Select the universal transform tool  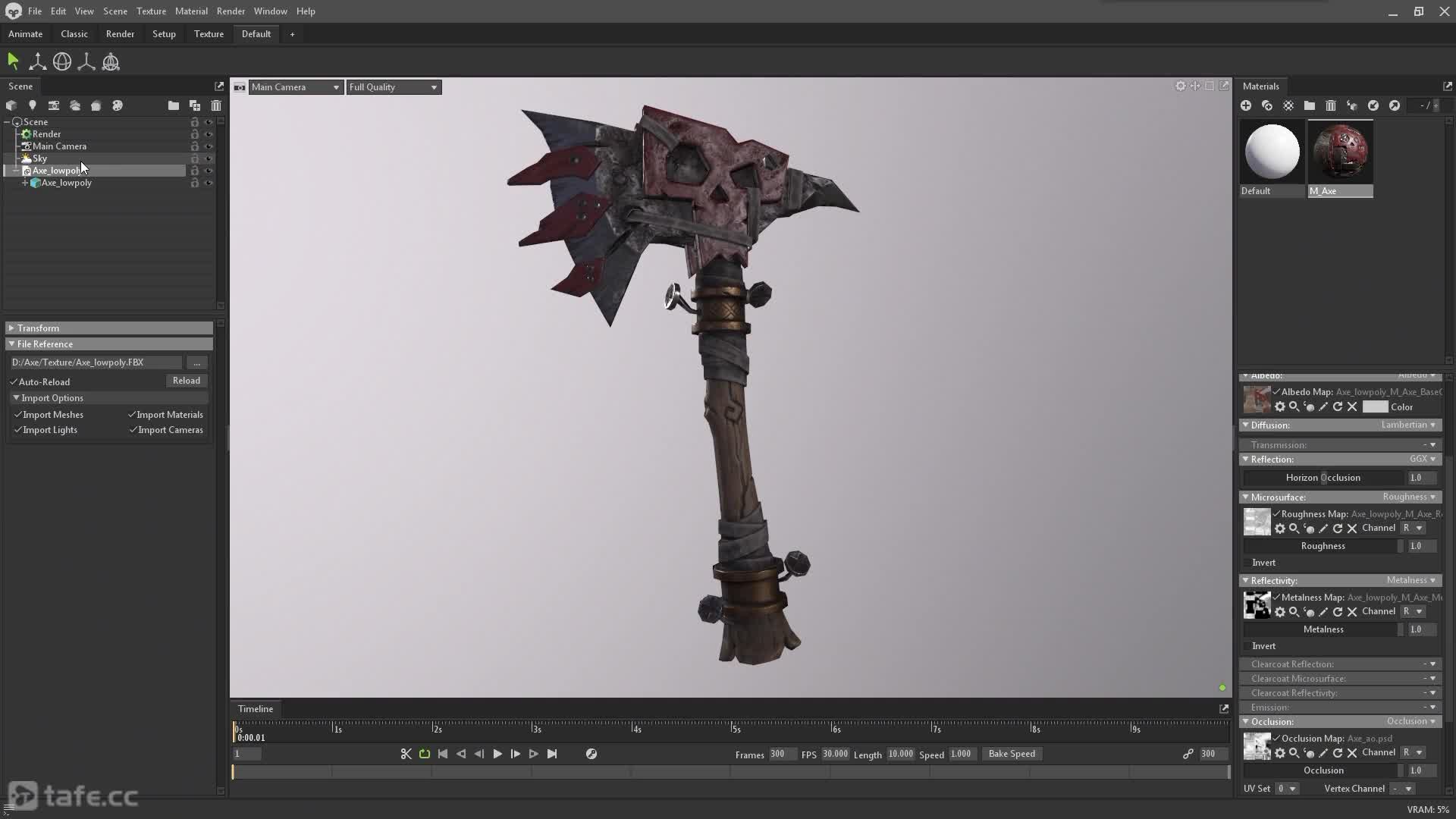111,61
